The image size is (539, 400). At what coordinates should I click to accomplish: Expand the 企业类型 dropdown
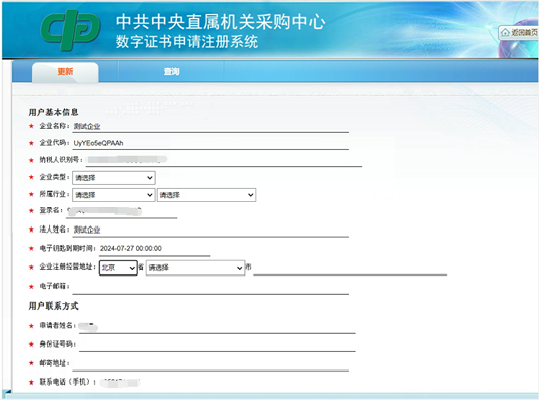click(x=114, y=178)
